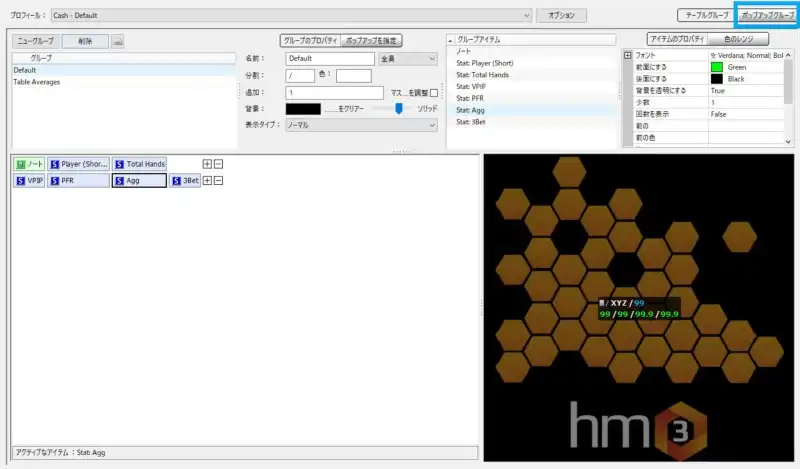Select the Player (Short) stat block

tap(78, 163)
